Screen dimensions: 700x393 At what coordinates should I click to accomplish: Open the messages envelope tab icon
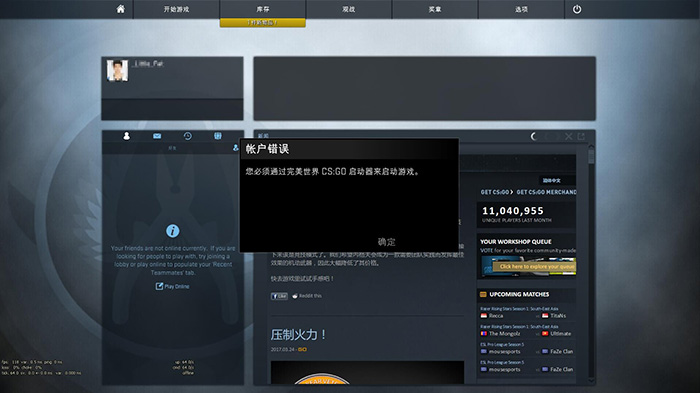click(157, 136)
